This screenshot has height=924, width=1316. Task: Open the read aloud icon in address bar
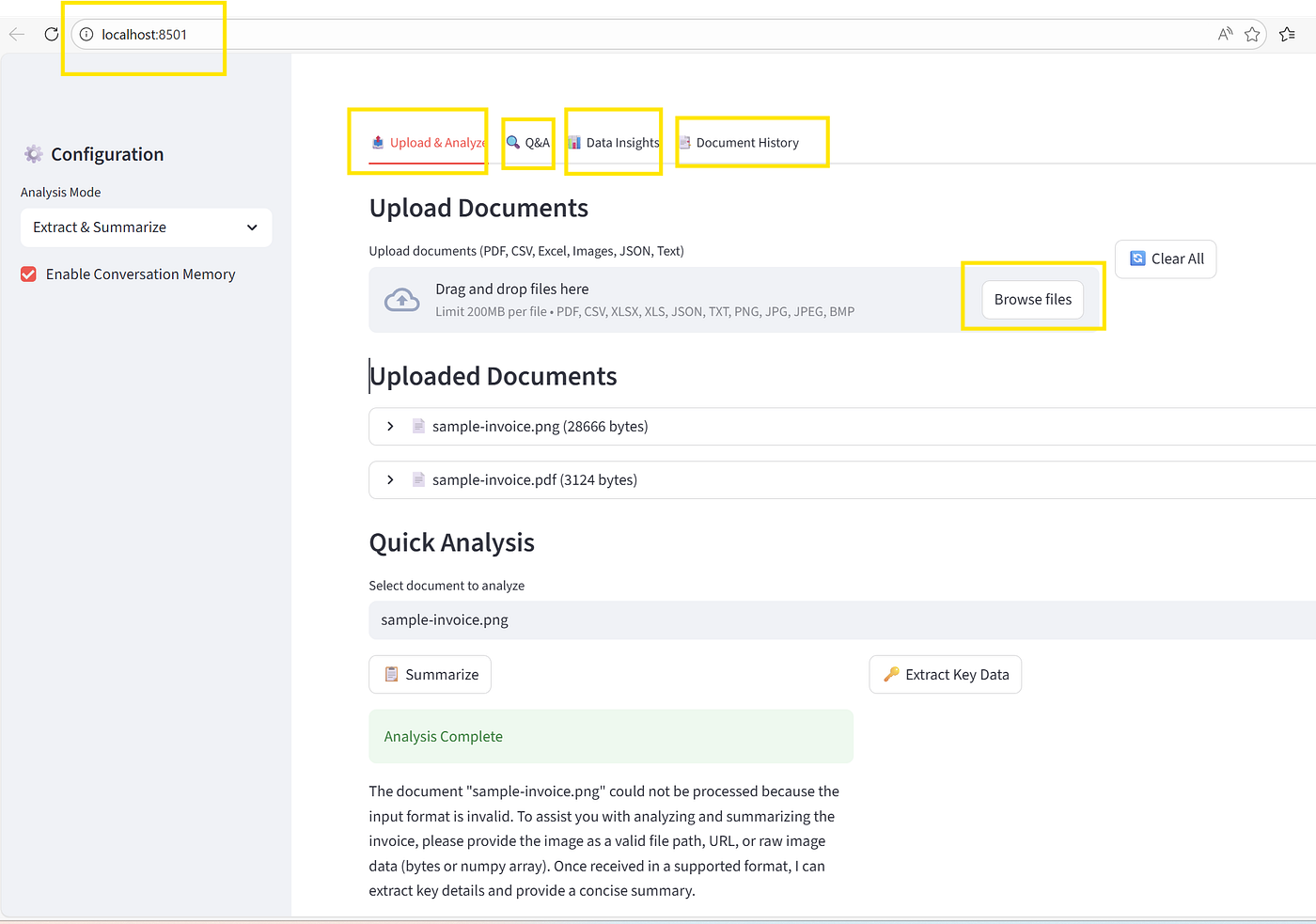point(1225,35)
